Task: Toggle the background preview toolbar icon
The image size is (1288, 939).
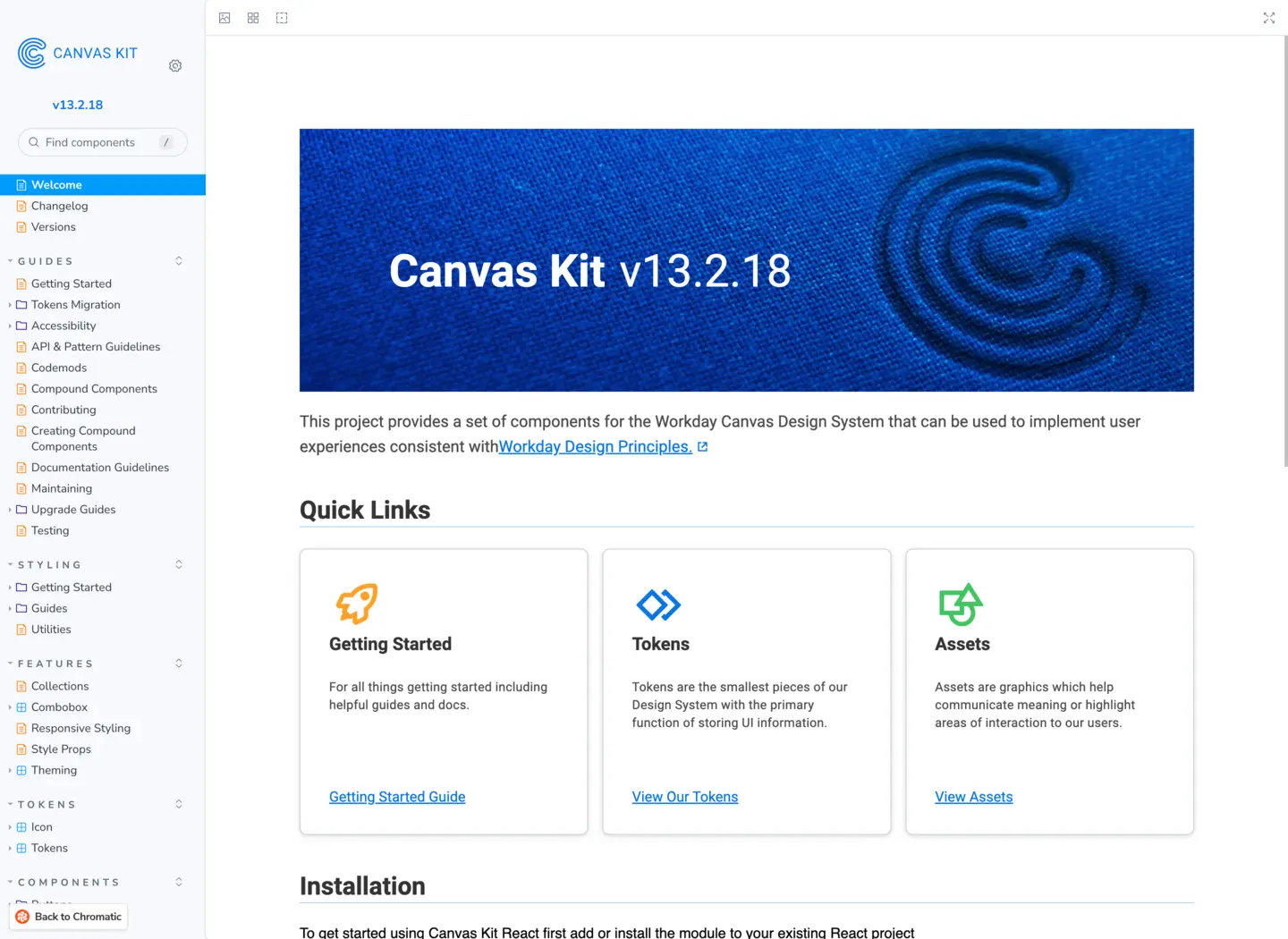Action: point(225,18)
